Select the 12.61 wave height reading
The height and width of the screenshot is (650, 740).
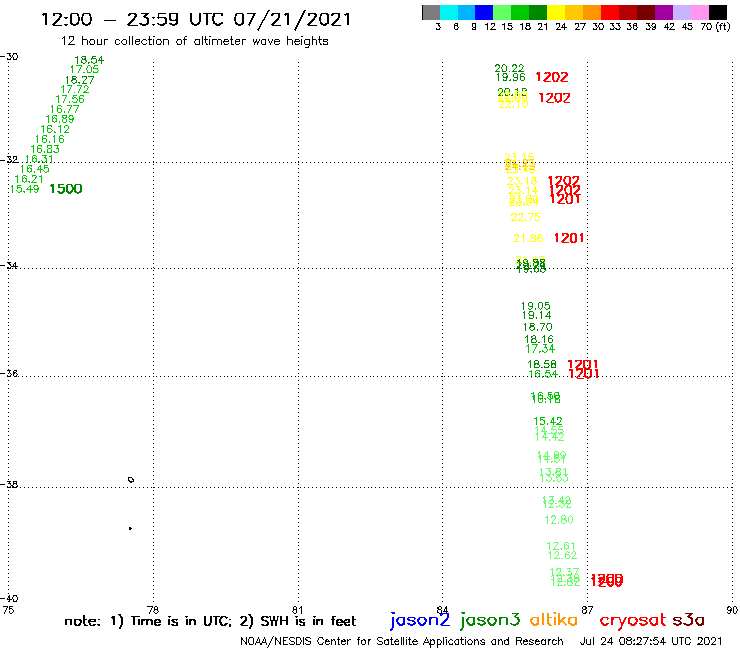point(561,547)
